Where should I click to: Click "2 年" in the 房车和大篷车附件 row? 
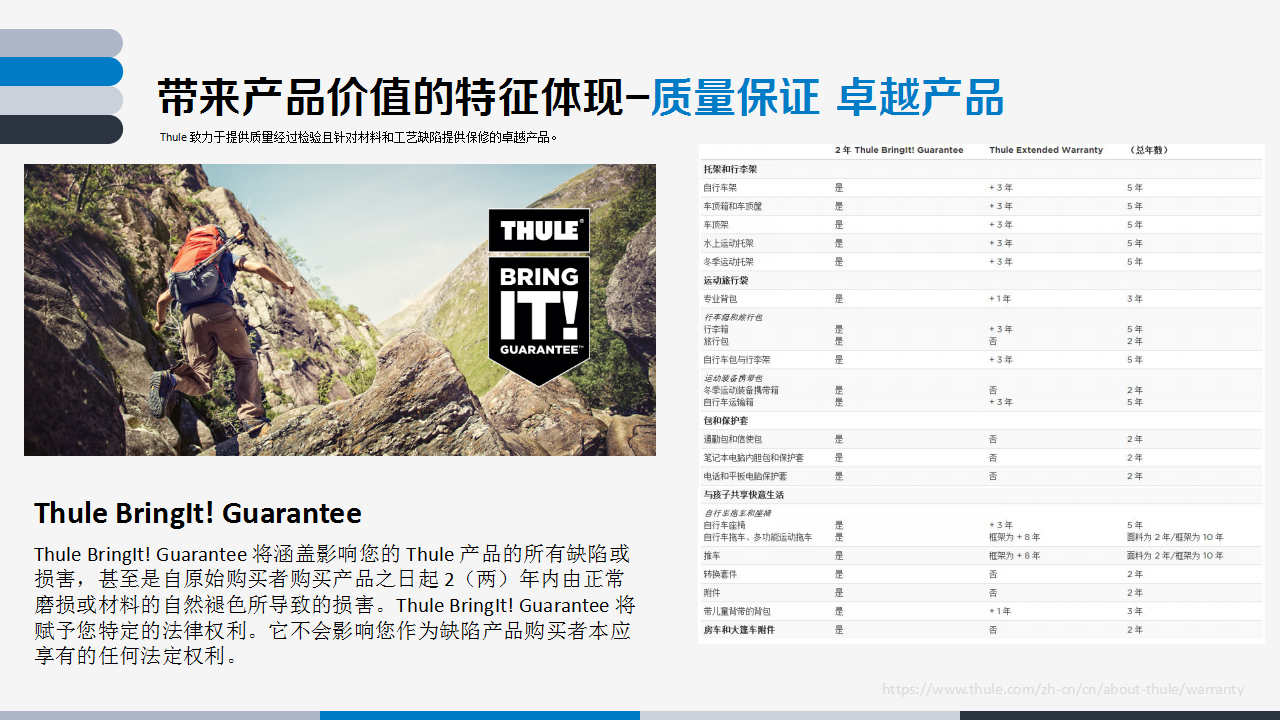[1135, 630]
